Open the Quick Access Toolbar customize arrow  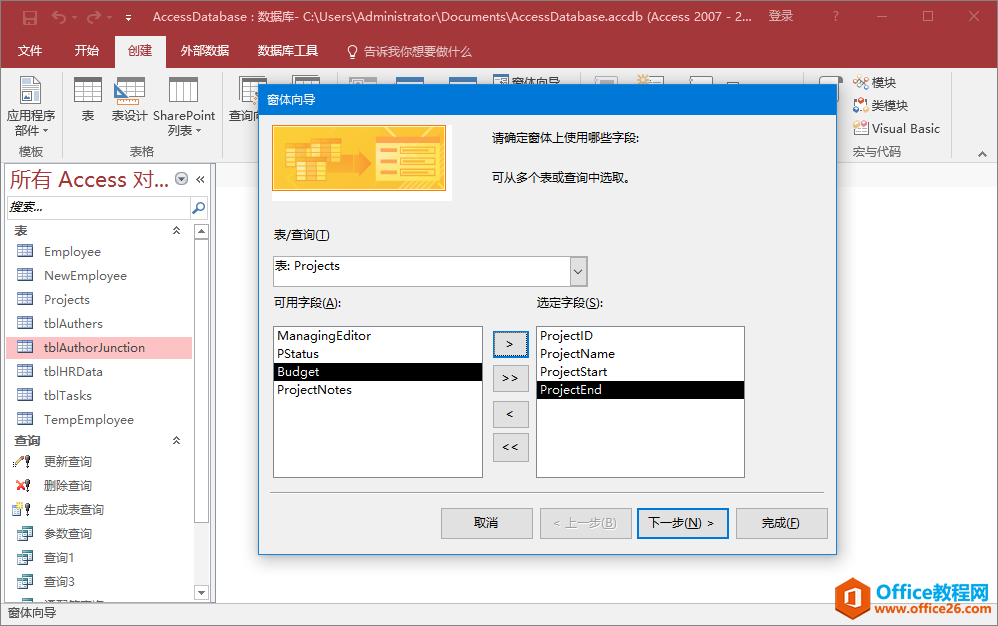click(128, 18)
